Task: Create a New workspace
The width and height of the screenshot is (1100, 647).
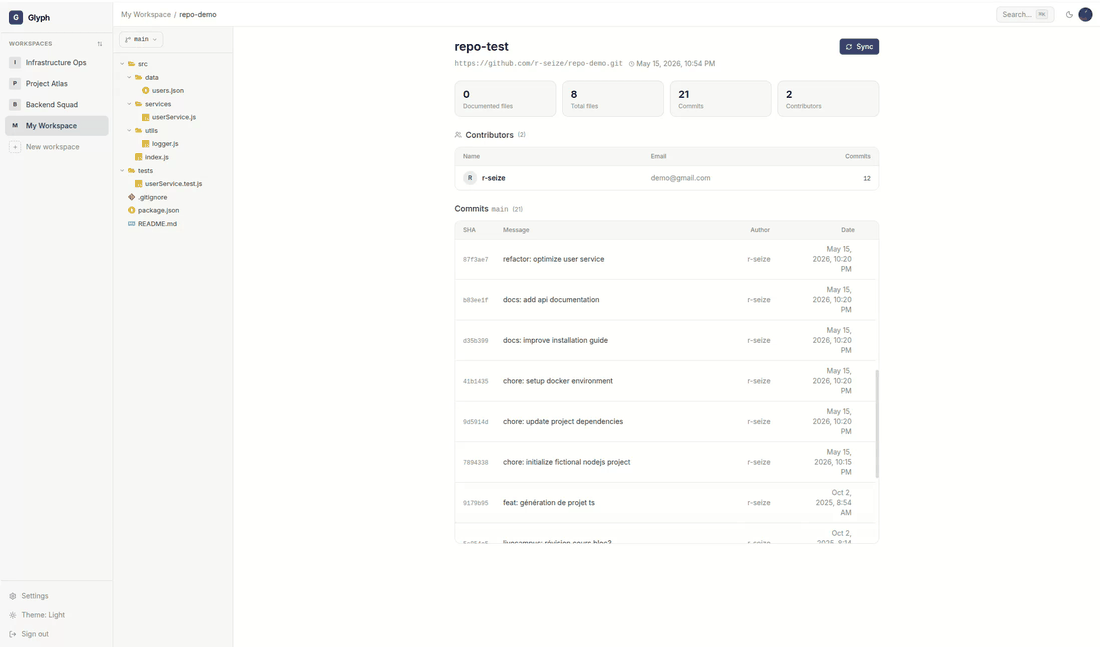Action: coord(57,147)
